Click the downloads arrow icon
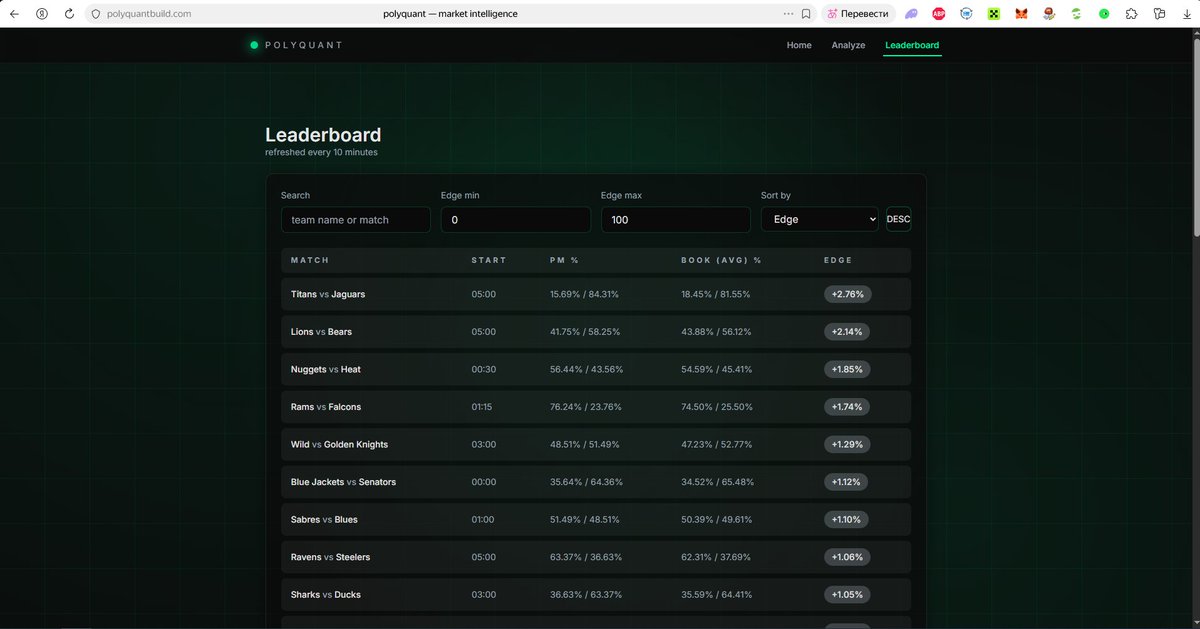1200x629 pixels. click(x=1187, y=14)
